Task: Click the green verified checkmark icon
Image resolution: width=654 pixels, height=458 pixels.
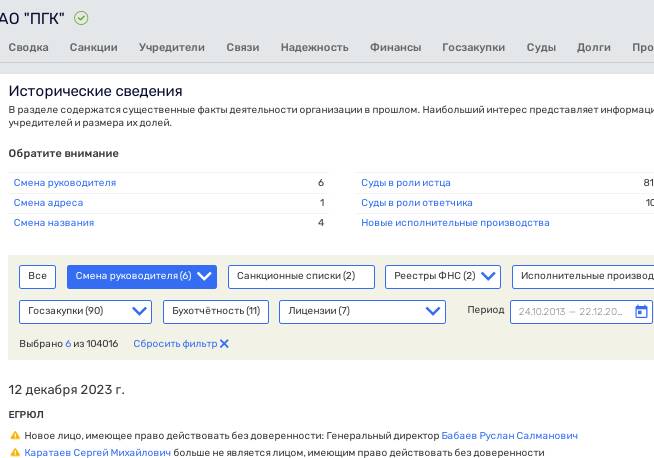Action: coord(81,18)
